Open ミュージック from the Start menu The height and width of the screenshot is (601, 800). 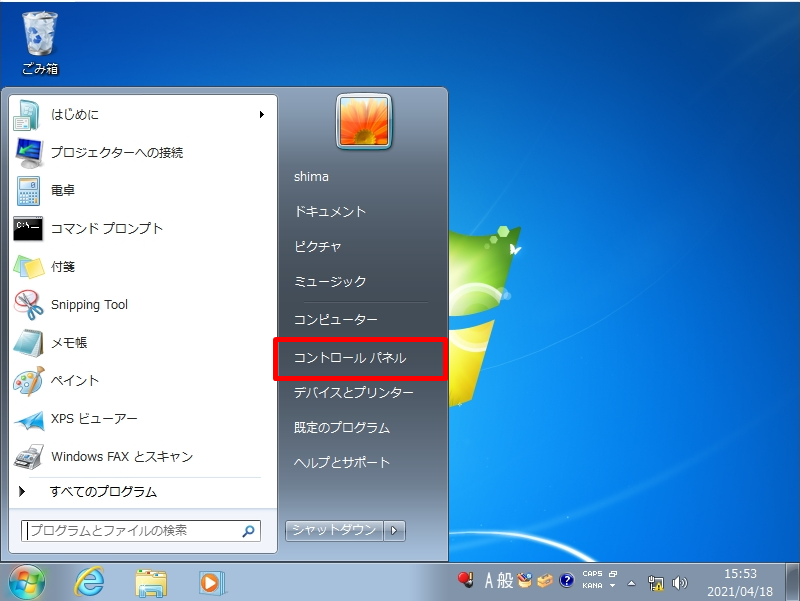tap(330, 282)
